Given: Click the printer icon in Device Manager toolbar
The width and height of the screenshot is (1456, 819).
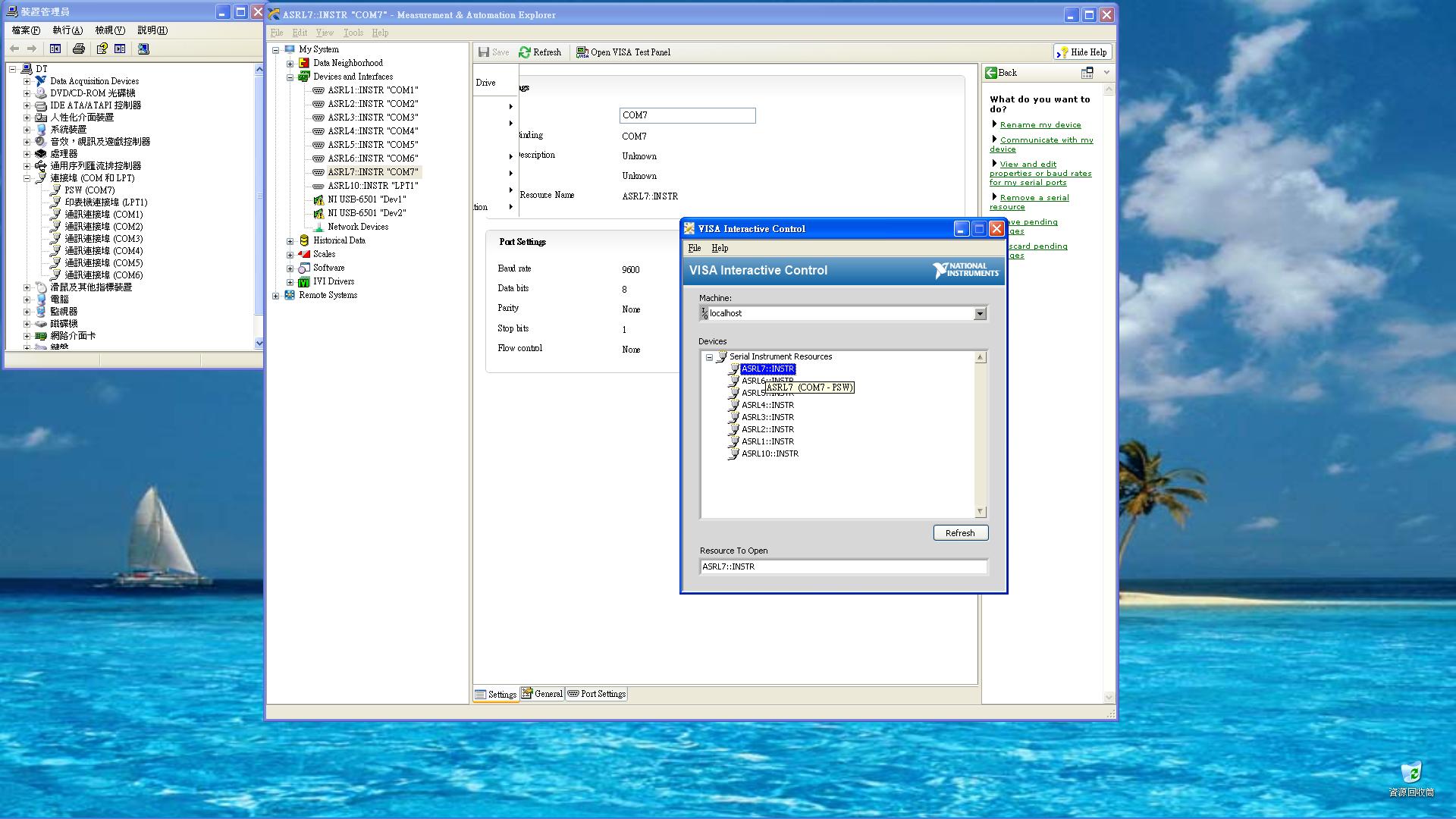Looking at the screenshot, I should (79, 49).
